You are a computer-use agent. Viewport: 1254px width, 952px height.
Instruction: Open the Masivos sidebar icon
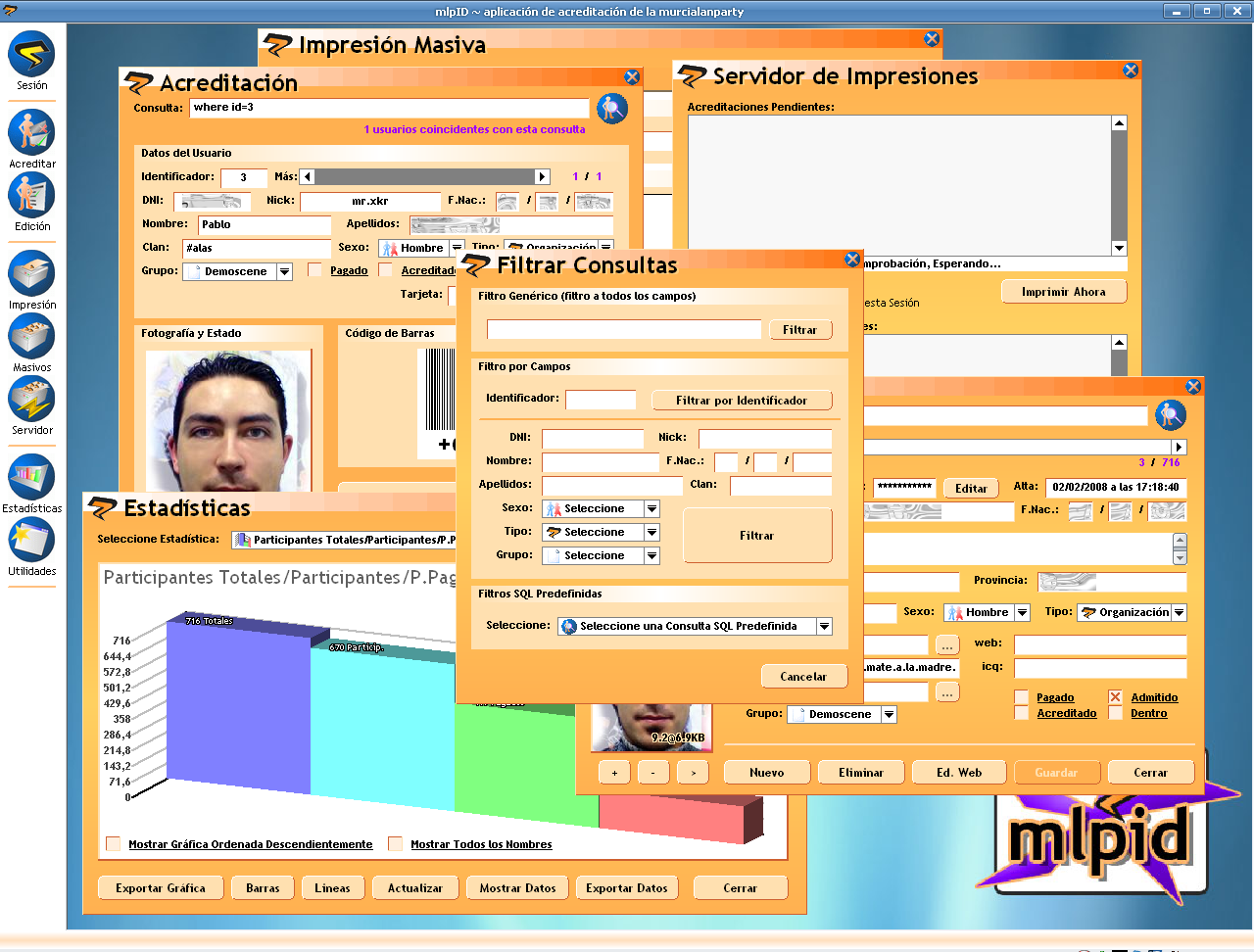[x=31, y=338]
